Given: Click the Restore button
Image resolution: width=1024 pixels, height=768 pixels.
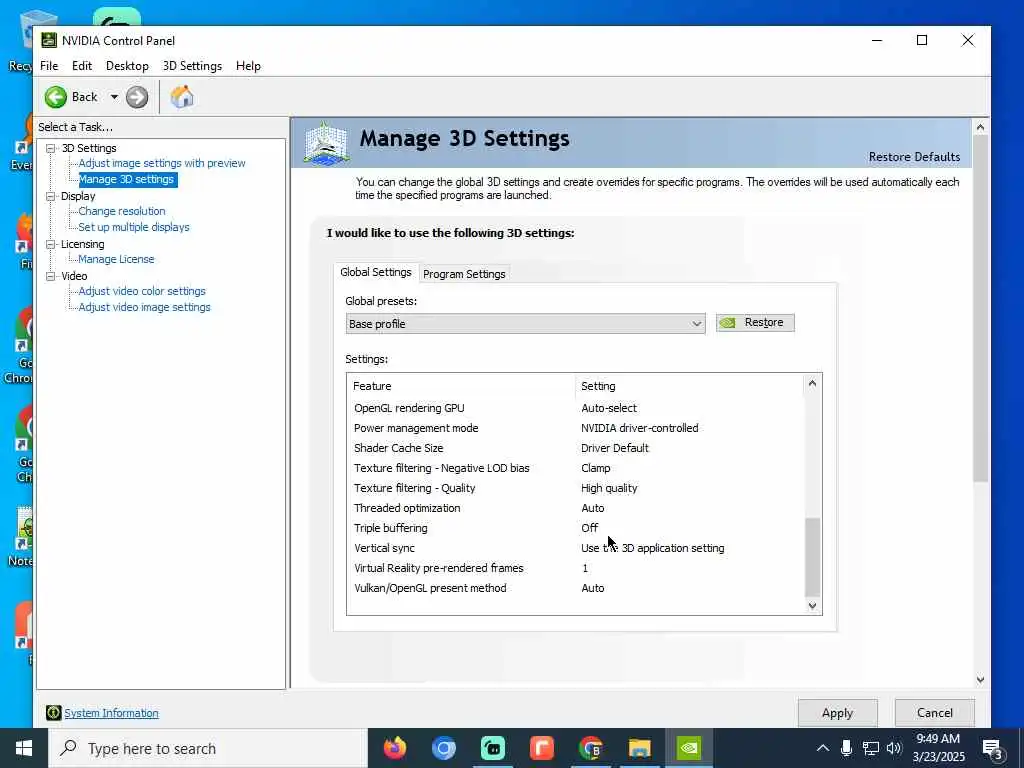Looking at the screenshot, I should click(755, 323).
